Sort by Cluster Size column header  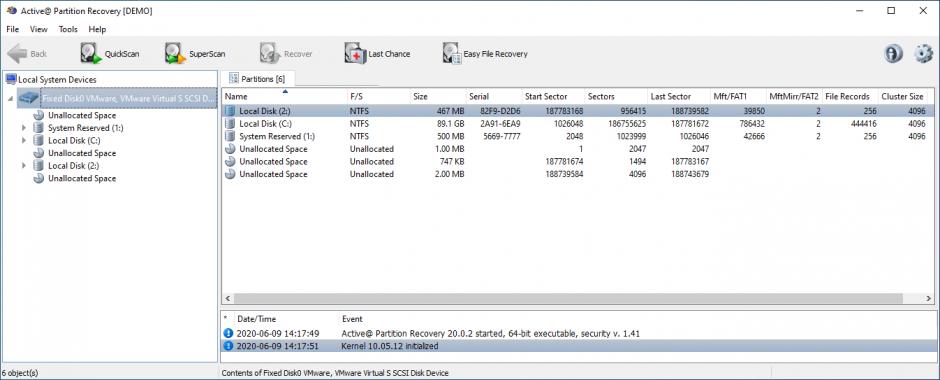(902, 96)
